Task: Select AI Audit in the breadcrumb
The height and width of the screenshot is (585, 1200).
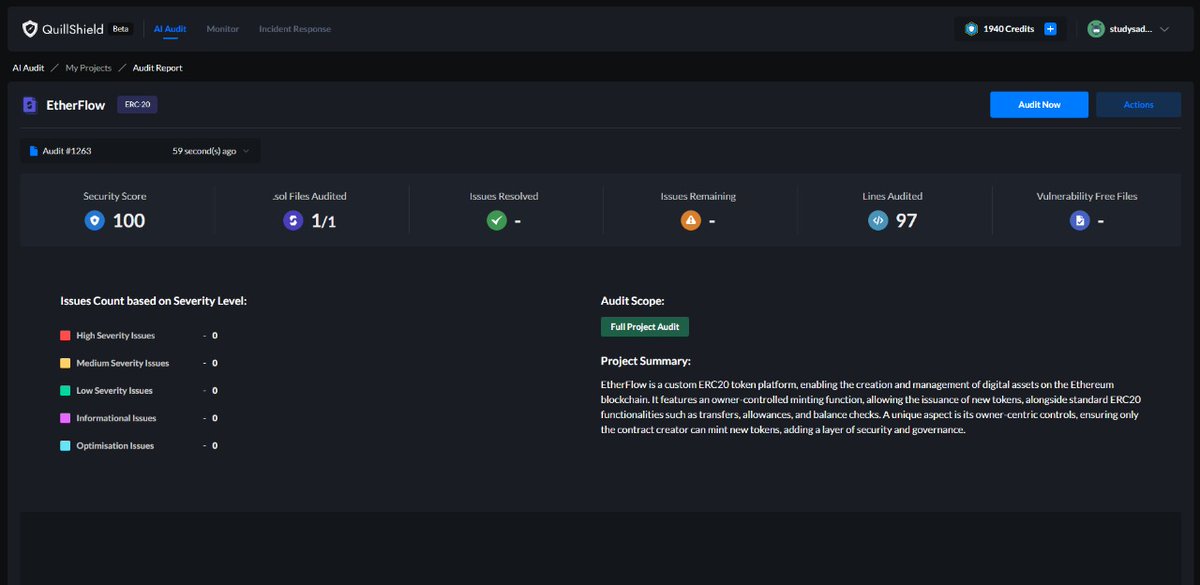Action: coord(27,67)
